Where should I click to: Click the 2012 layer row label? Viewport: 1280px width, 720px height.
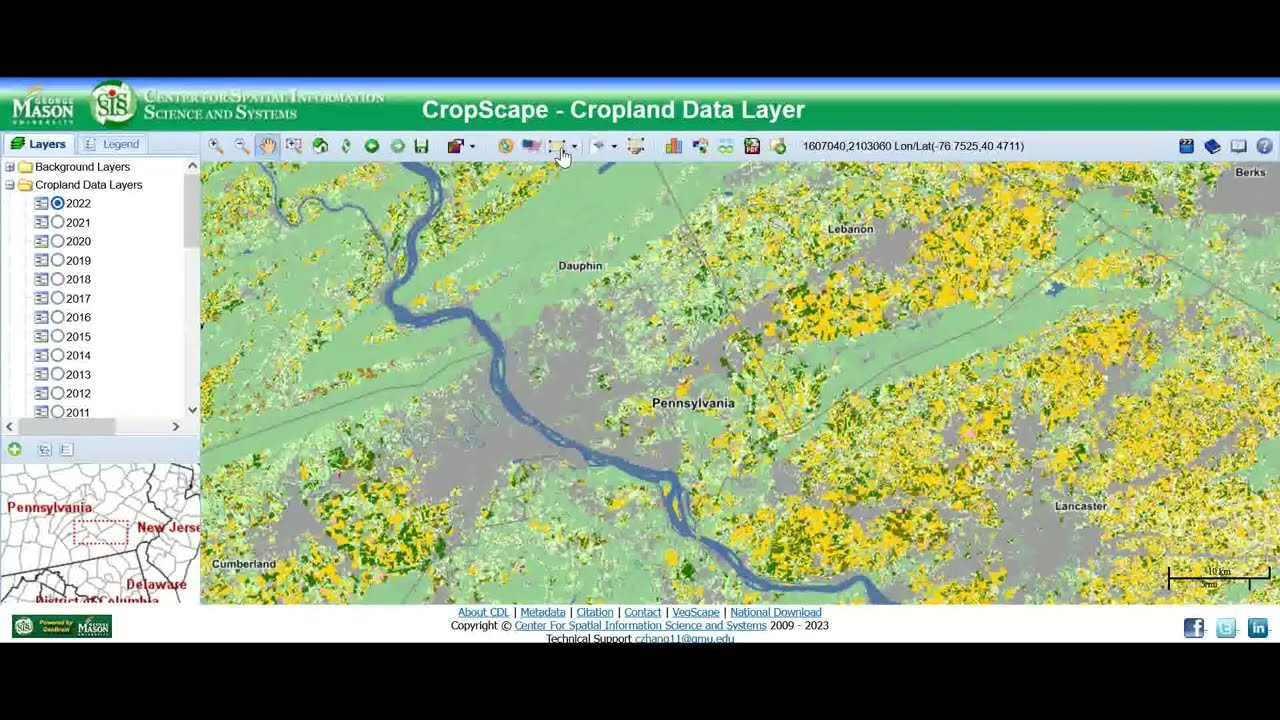[x=78, y=393]
